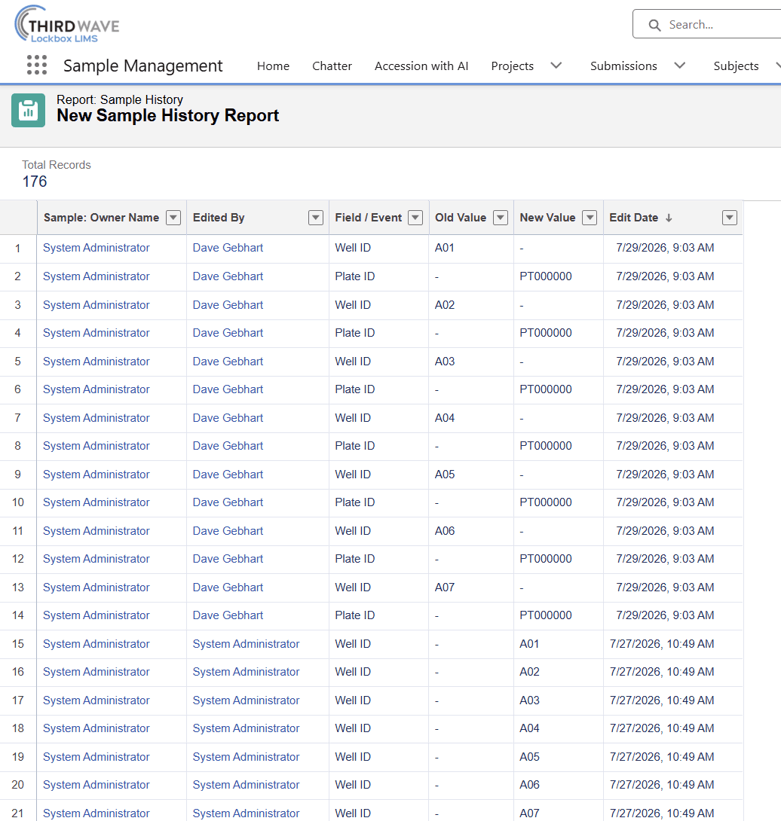Click the Sample Management app name
Screen dimensions: 781x821
pyautogui.click(x=143, y=66)
